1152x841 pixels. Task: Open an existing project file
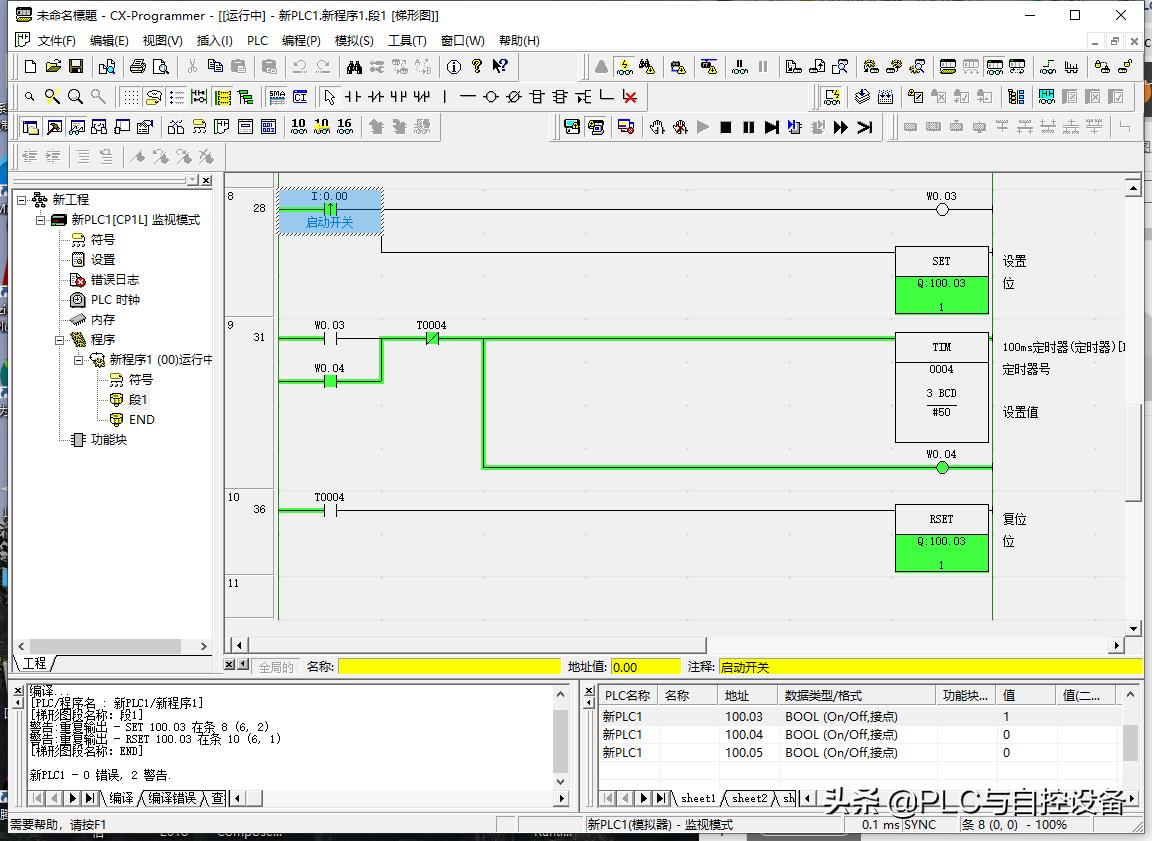[53, 67]
